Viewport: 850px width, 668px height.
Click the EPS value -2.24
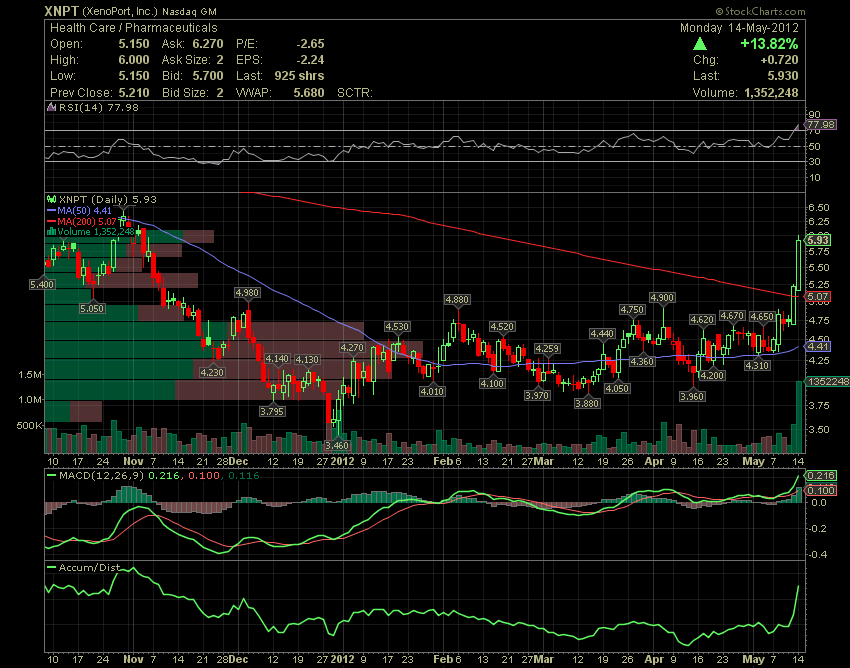[310, 60]
